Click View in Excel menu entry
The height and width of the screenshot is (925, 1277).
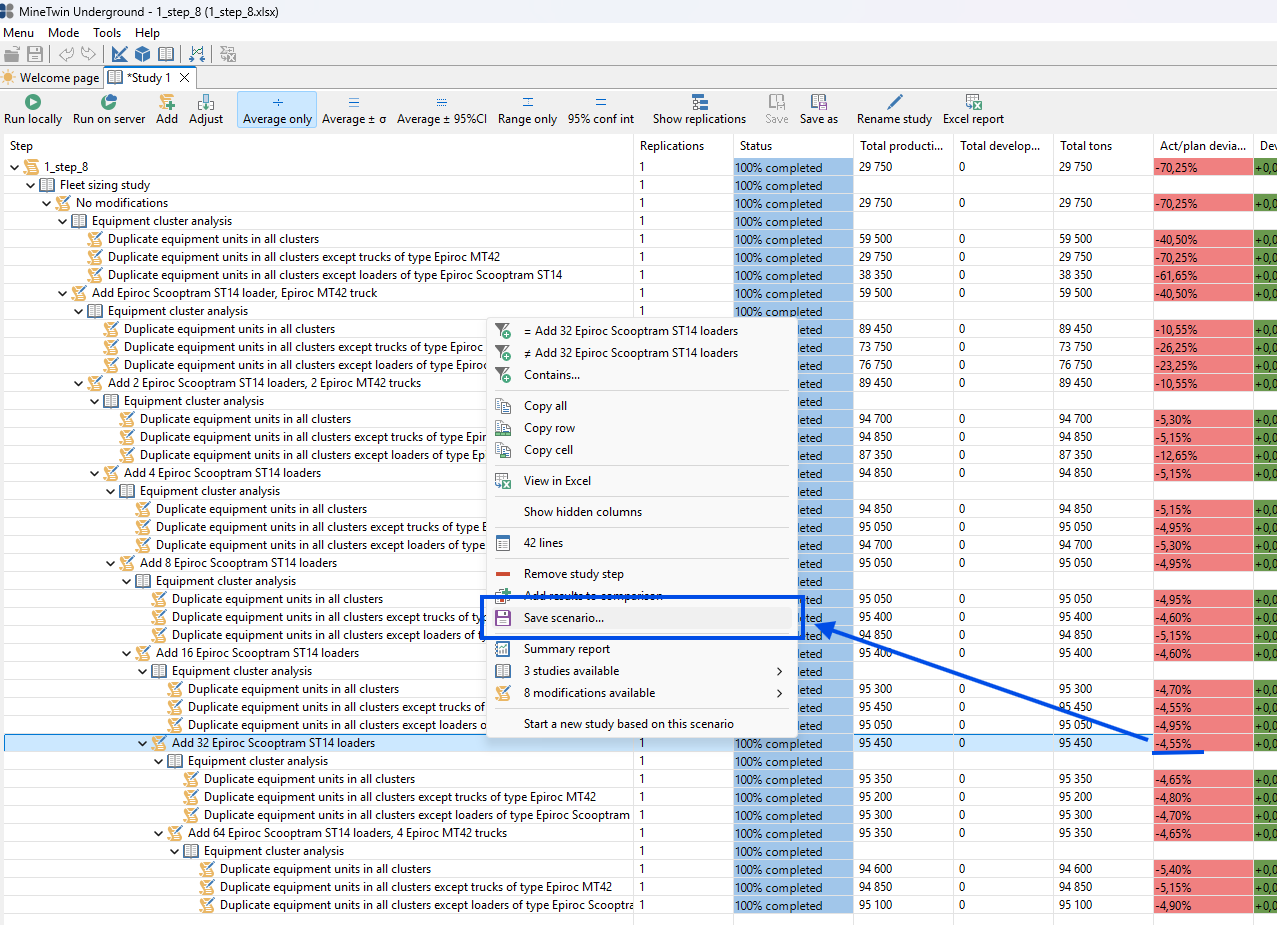tap(557, 481)
